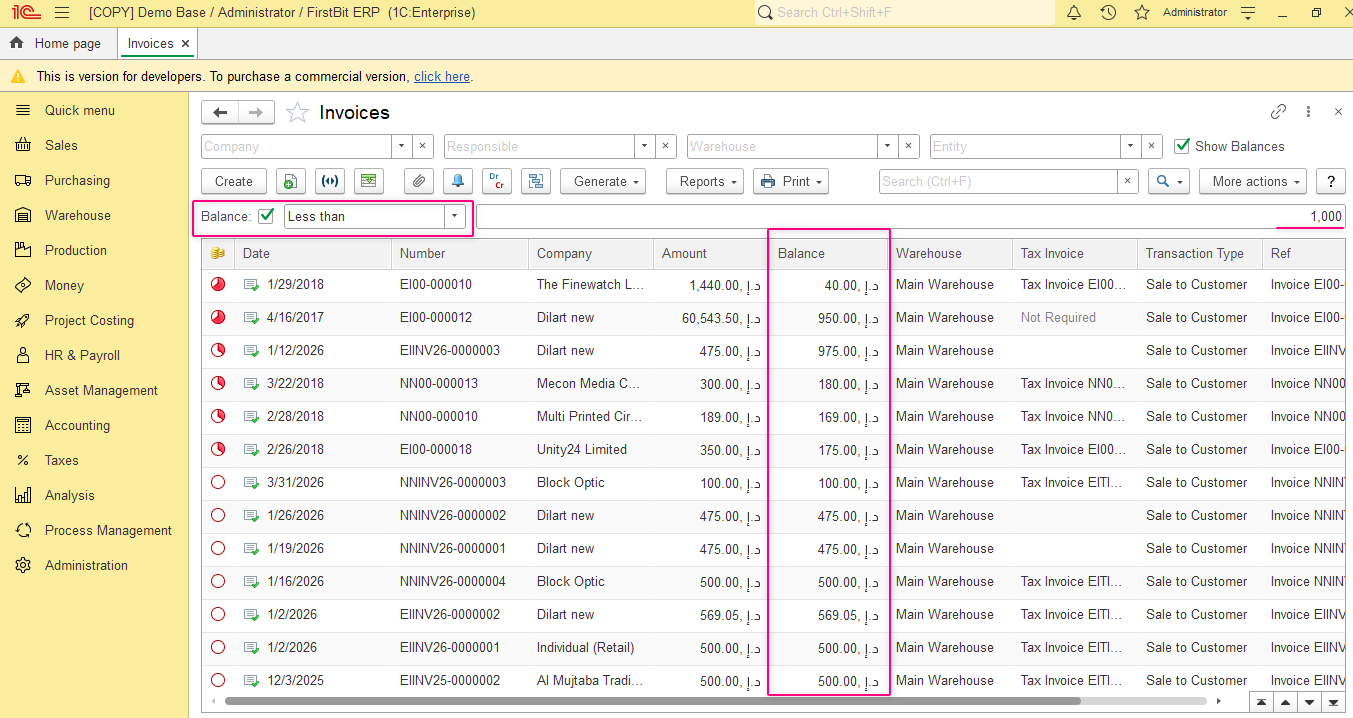Jump to last row with bottom arrow
The width and height of the screenshot is (1353, 718).
tap(1332, 702)
